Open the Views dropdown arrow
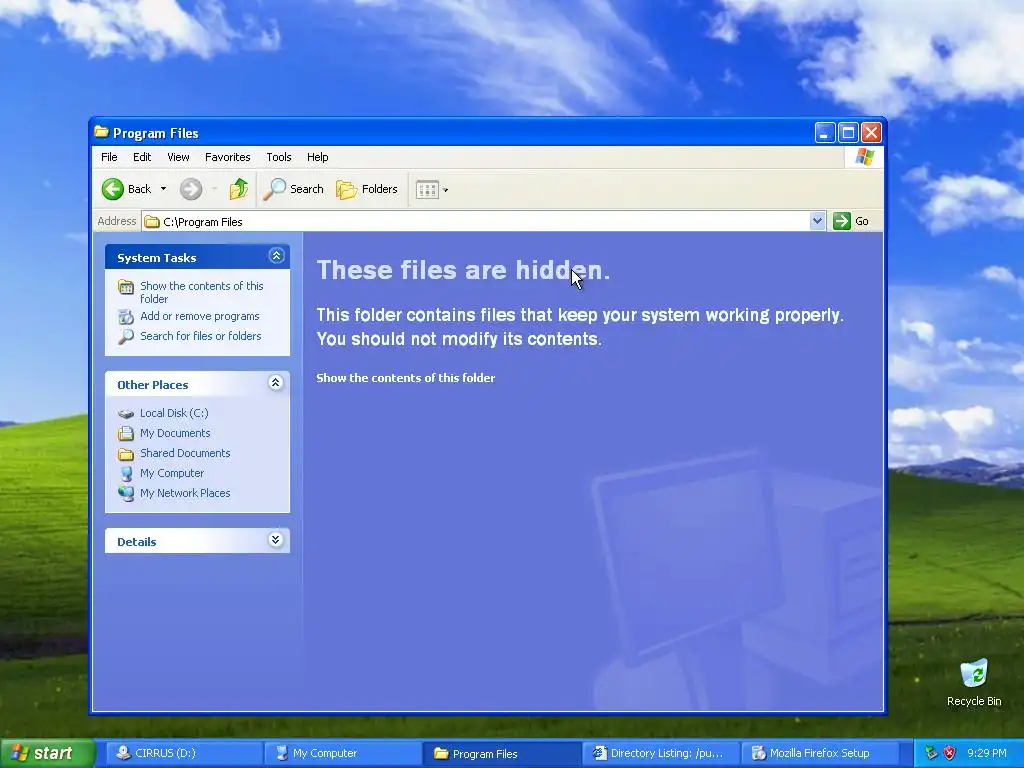Screen dimensions: 1024x768 pyautogui.click(x=446, y=190)
